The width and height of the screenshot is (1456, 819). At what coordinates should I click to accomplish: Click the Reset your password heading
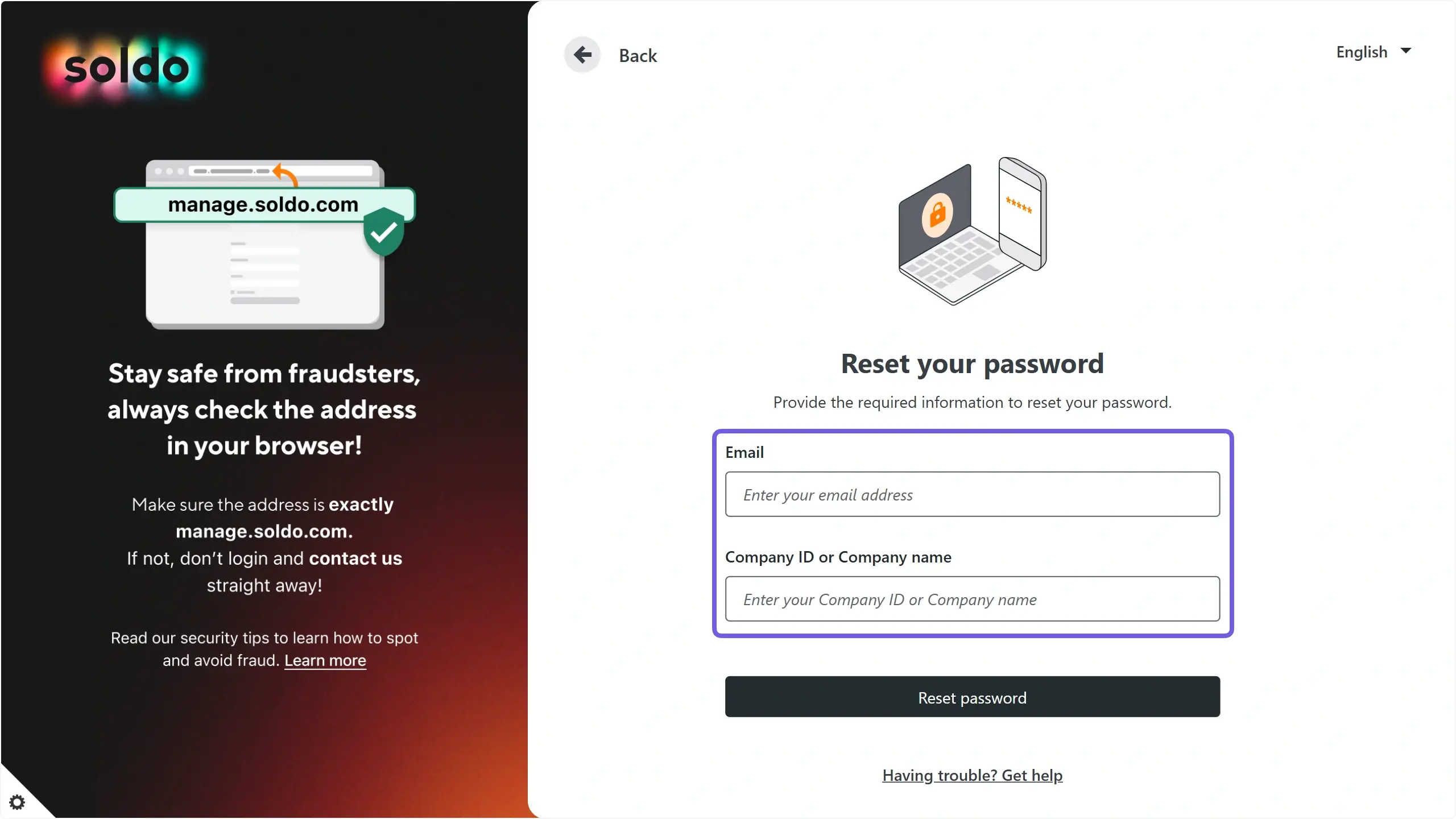[x=972, y=363]
